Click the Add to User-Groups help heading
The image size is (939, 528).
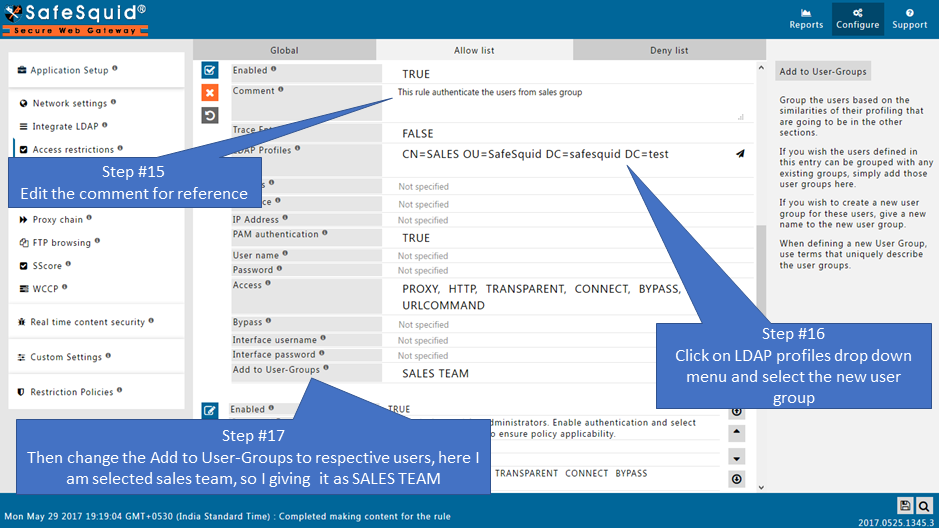[823, 71]
